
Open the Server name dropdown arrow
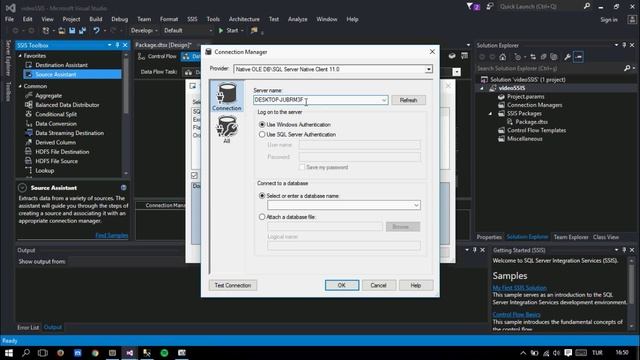coord(384,100)
